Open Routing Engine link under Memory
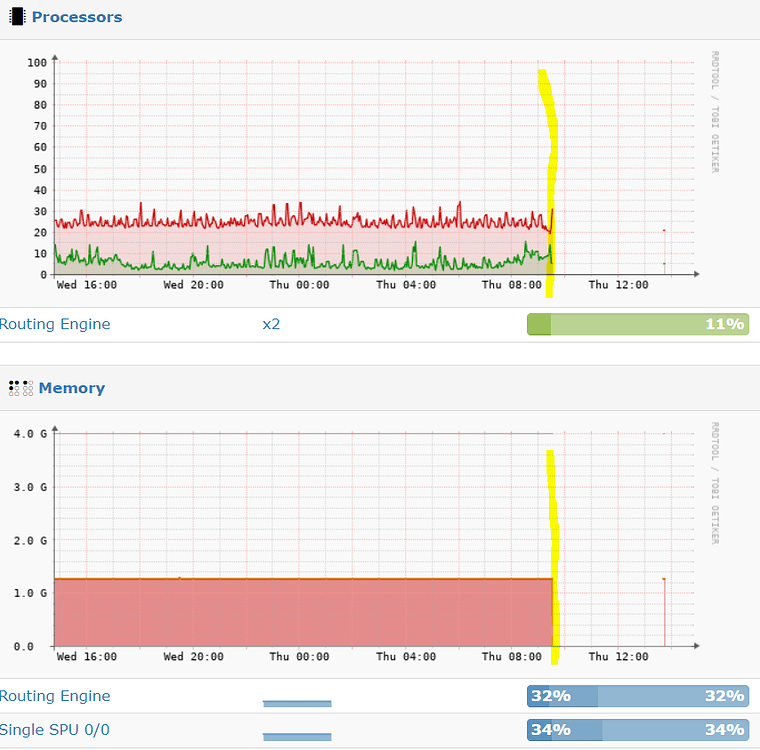760x750 pixels. click(55, 696)
